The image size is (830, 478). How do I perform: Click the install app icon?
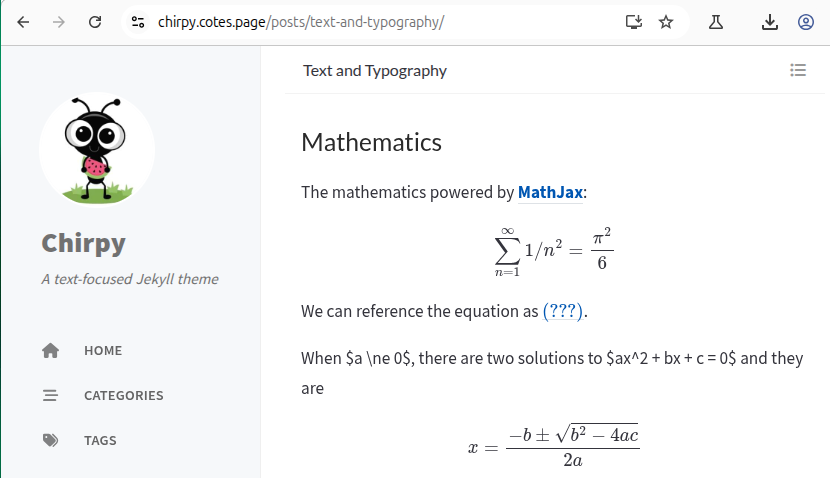(x=633, y=22)
